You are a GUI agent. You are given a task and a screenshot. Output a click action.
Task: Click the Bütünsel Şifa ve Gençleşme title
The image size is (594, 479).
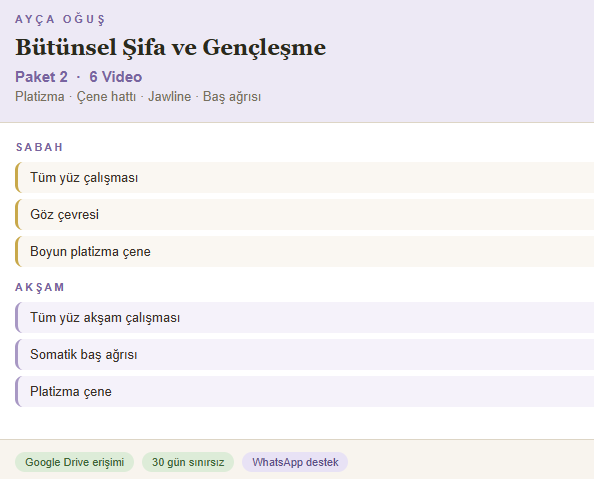tap(170, 48)
